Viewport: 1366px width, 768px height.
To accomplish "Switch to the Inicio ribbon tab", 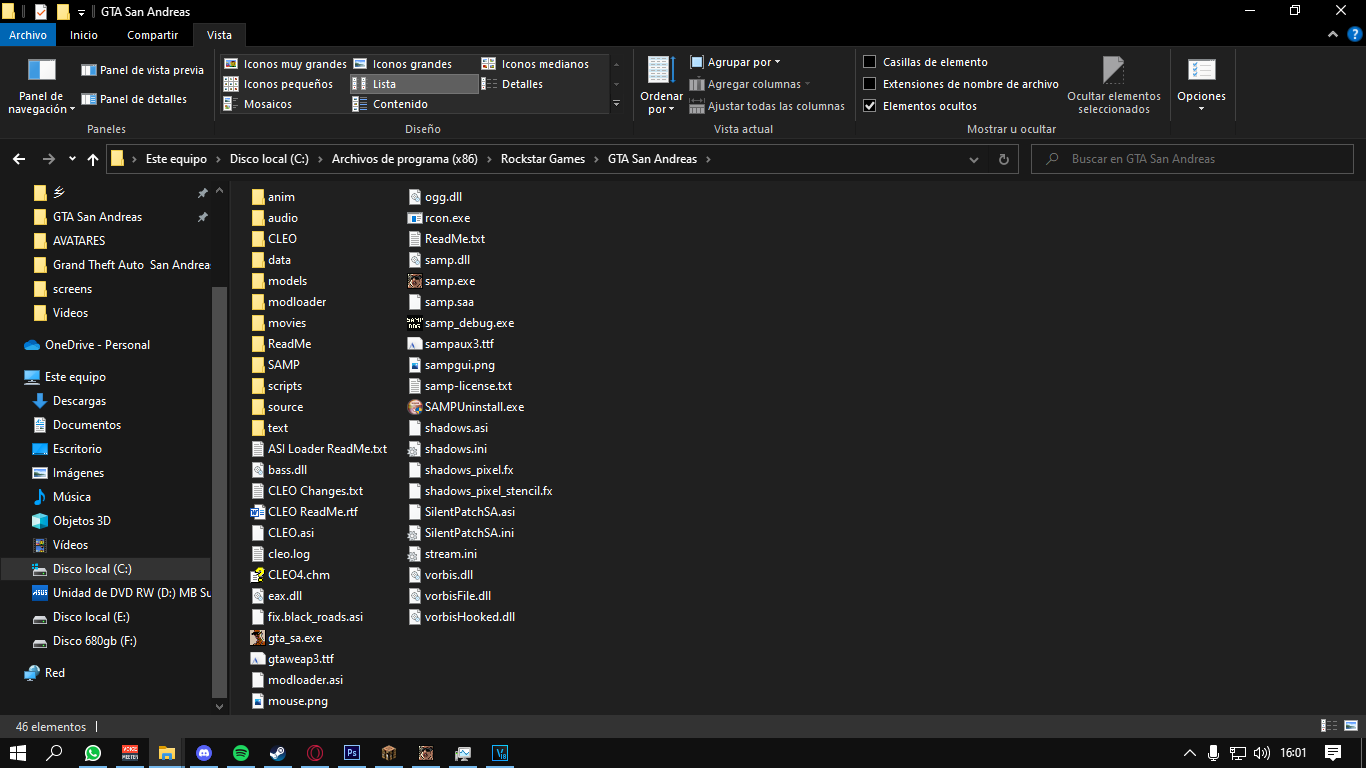I will (x=84, y=35).
